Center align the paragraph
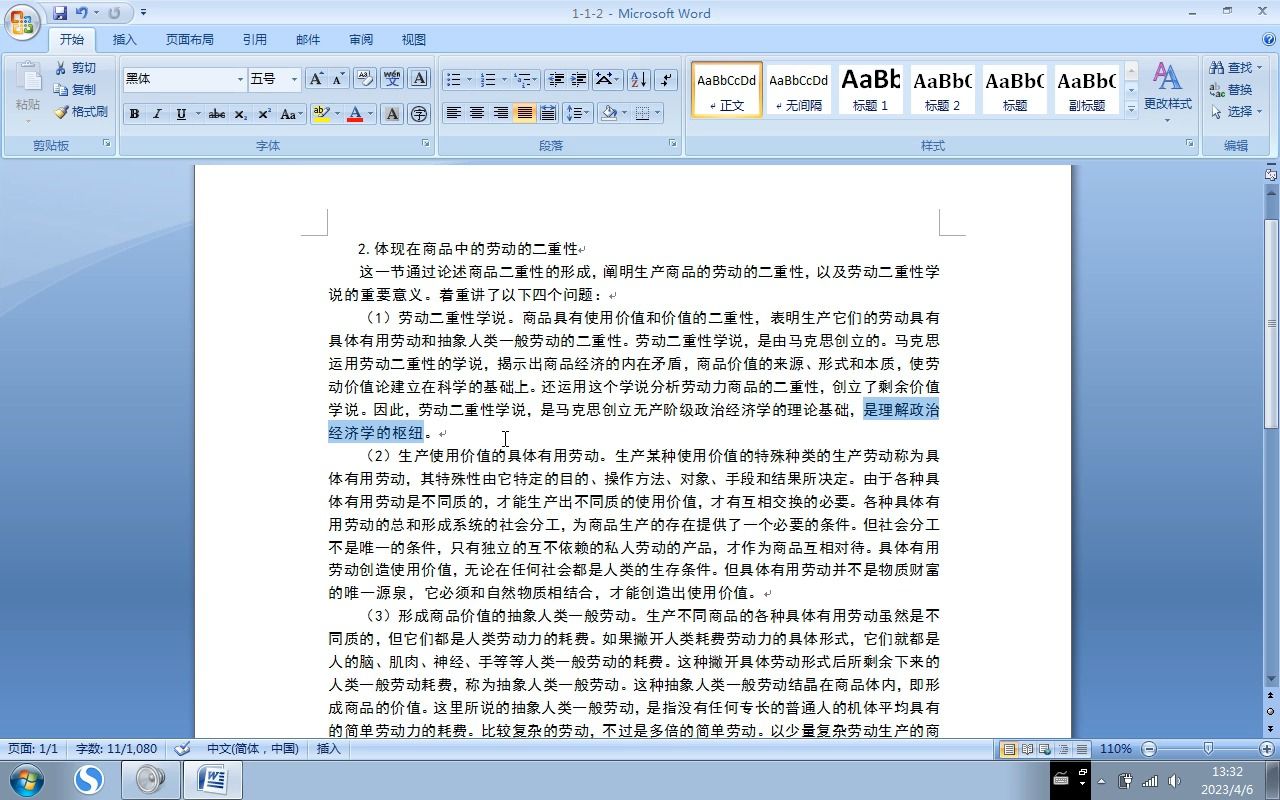The height and width of the screenshot is (800, 1280). [x=477, y=113]
